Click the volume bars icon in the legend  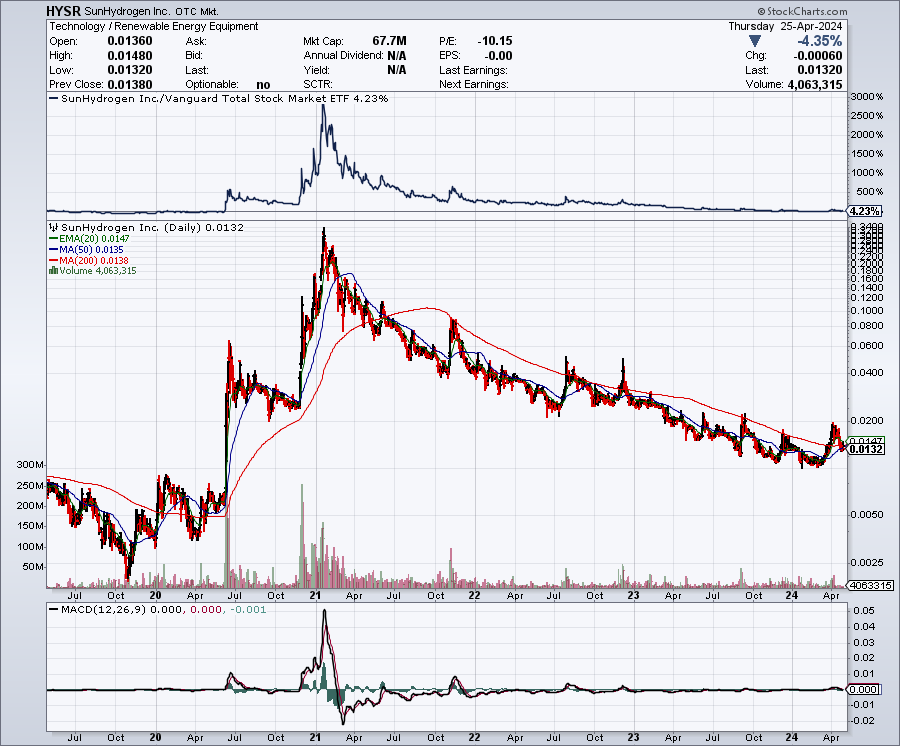[54, 271]
